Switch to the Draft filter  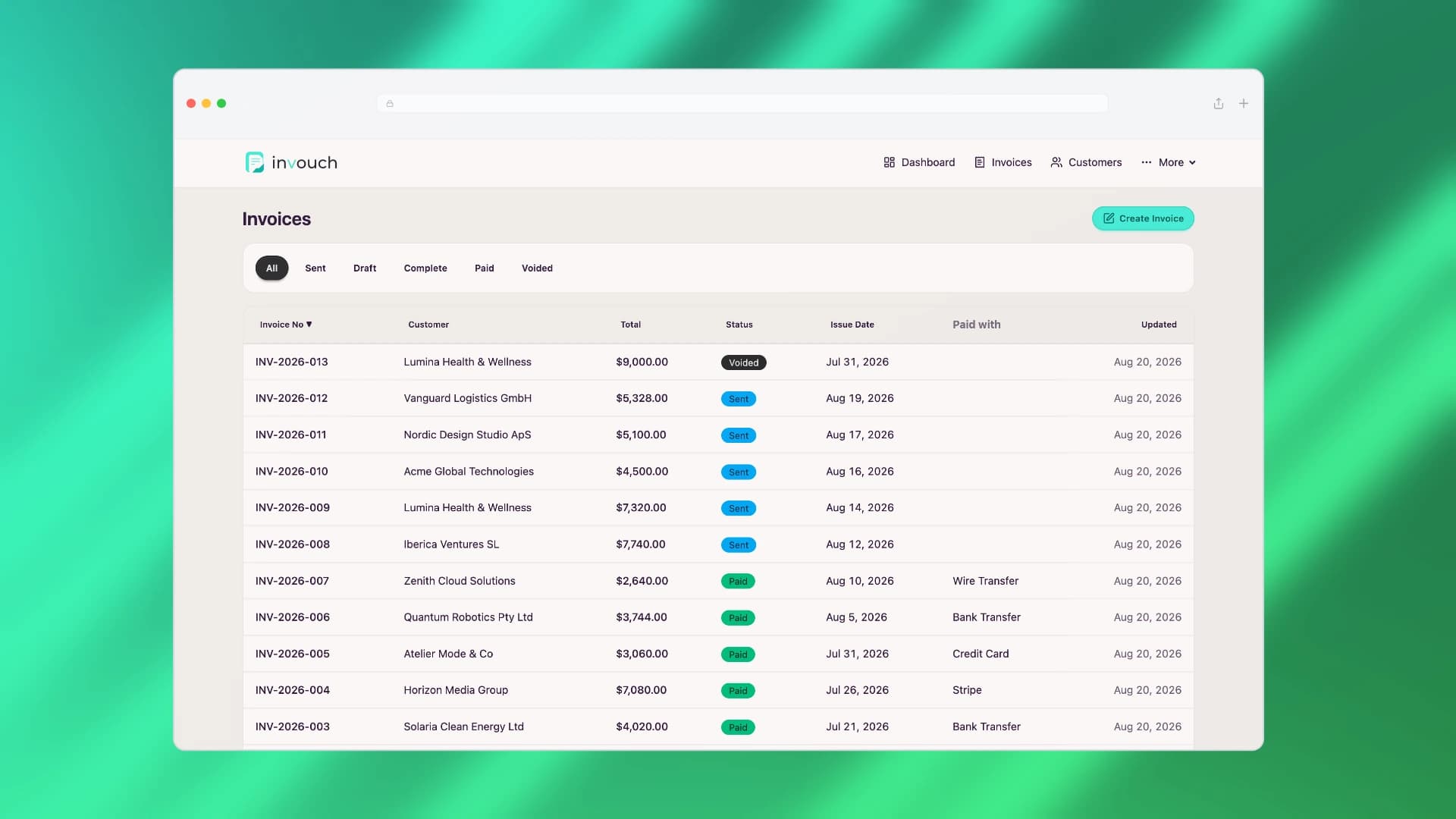365,268
